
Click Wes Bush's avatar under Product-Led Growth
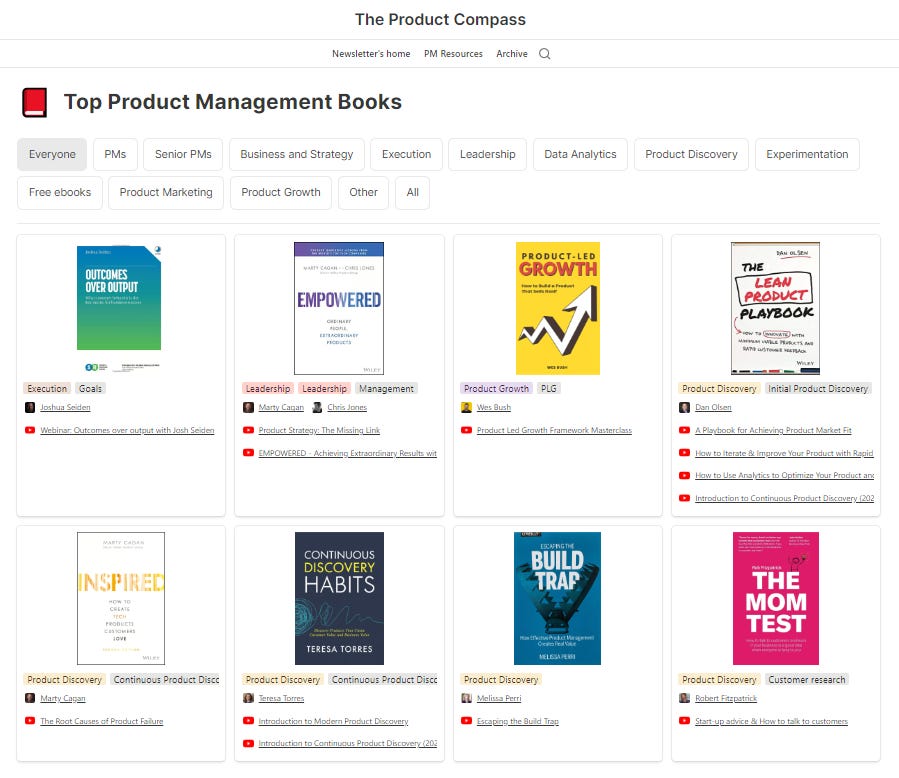[x=466, y=408]
